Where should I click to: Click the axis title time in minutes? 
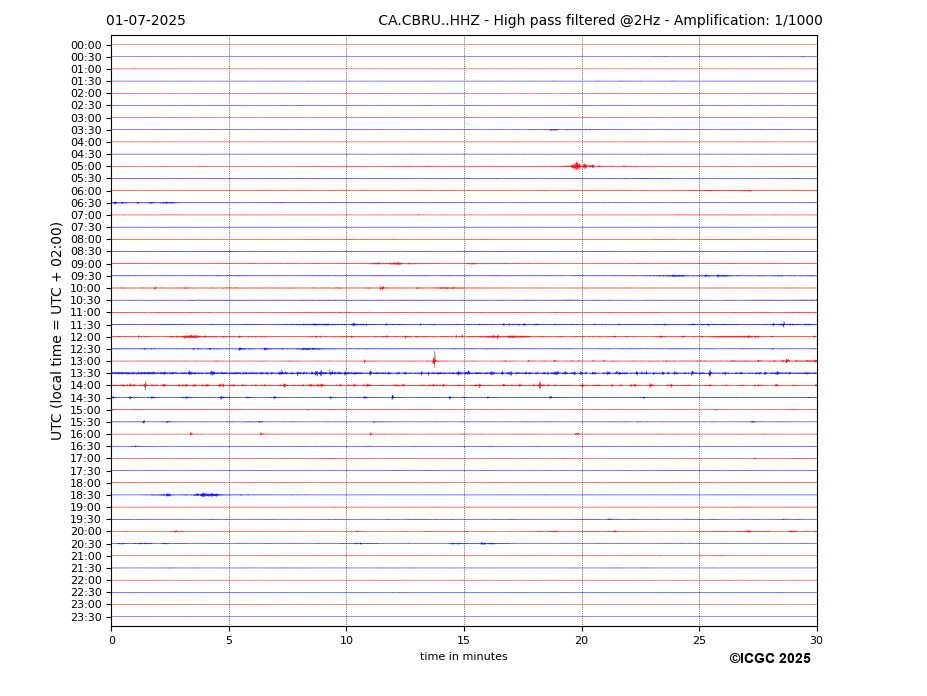(464, 656)
